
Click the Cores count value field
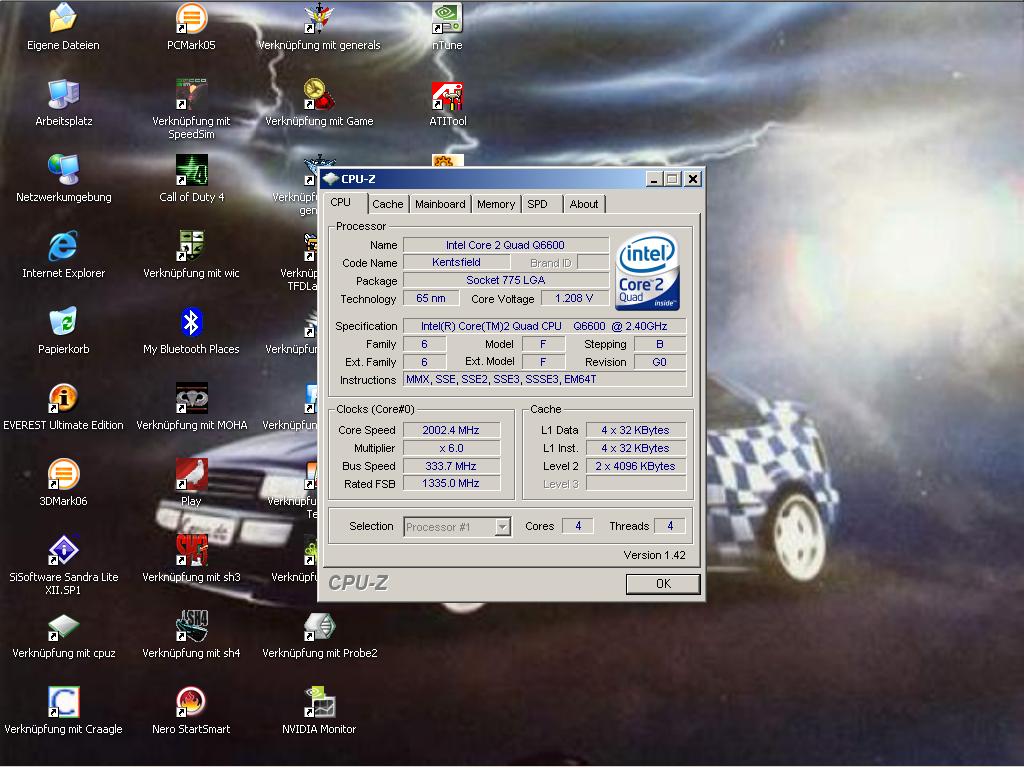pyautogui.click(x=578, y=526)
